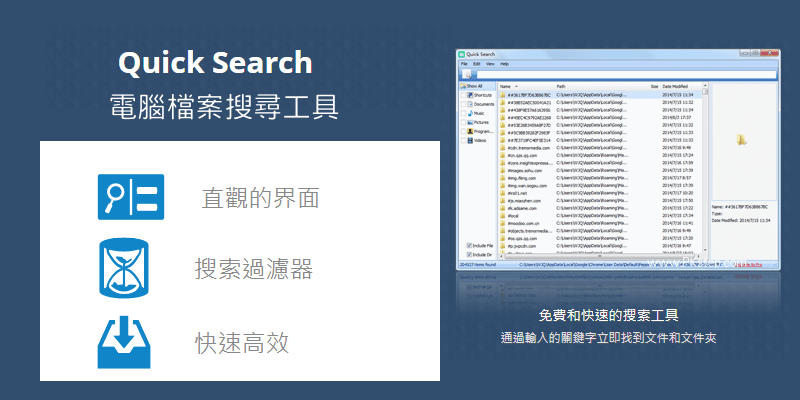
Task: Uncheck the Include File checkbox
Action: [469, 245]
